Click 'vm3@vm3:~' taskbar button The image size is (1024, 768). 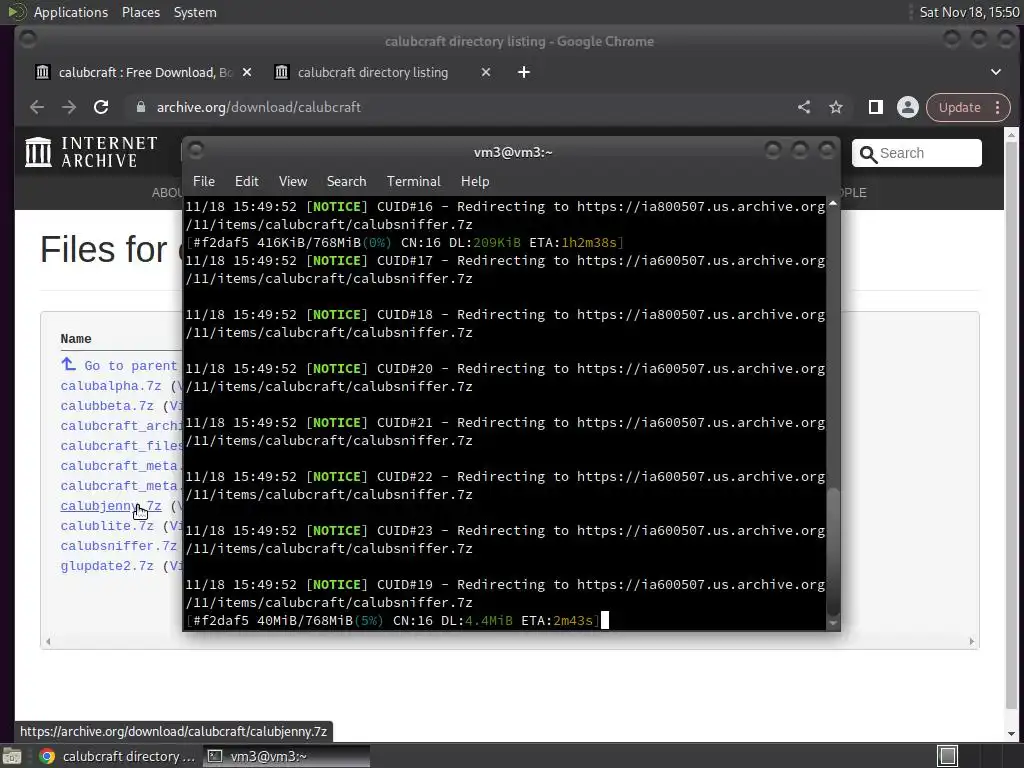(x=286, y=756)
